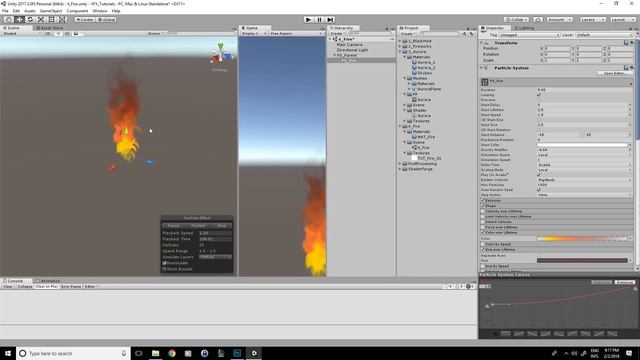
Task: Open Photoshop from taskbar
Action: pos(237,353)
